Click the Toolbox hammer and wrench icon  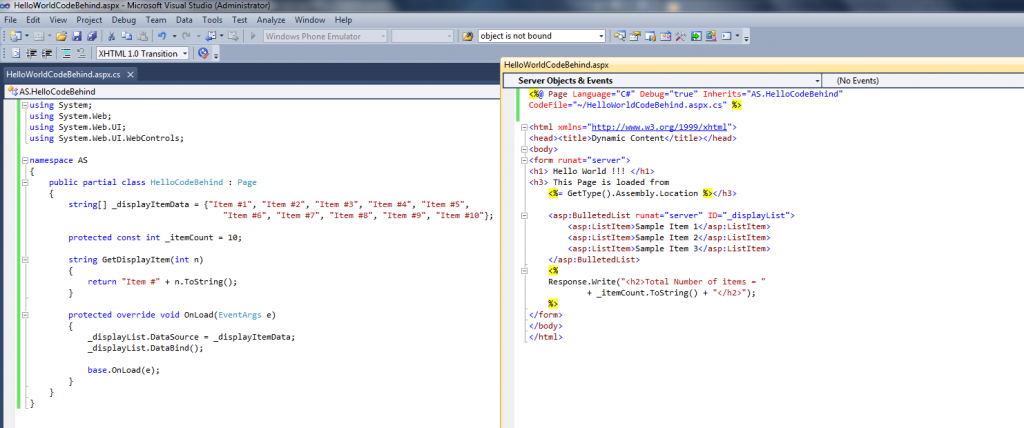[x=680, y=36]
